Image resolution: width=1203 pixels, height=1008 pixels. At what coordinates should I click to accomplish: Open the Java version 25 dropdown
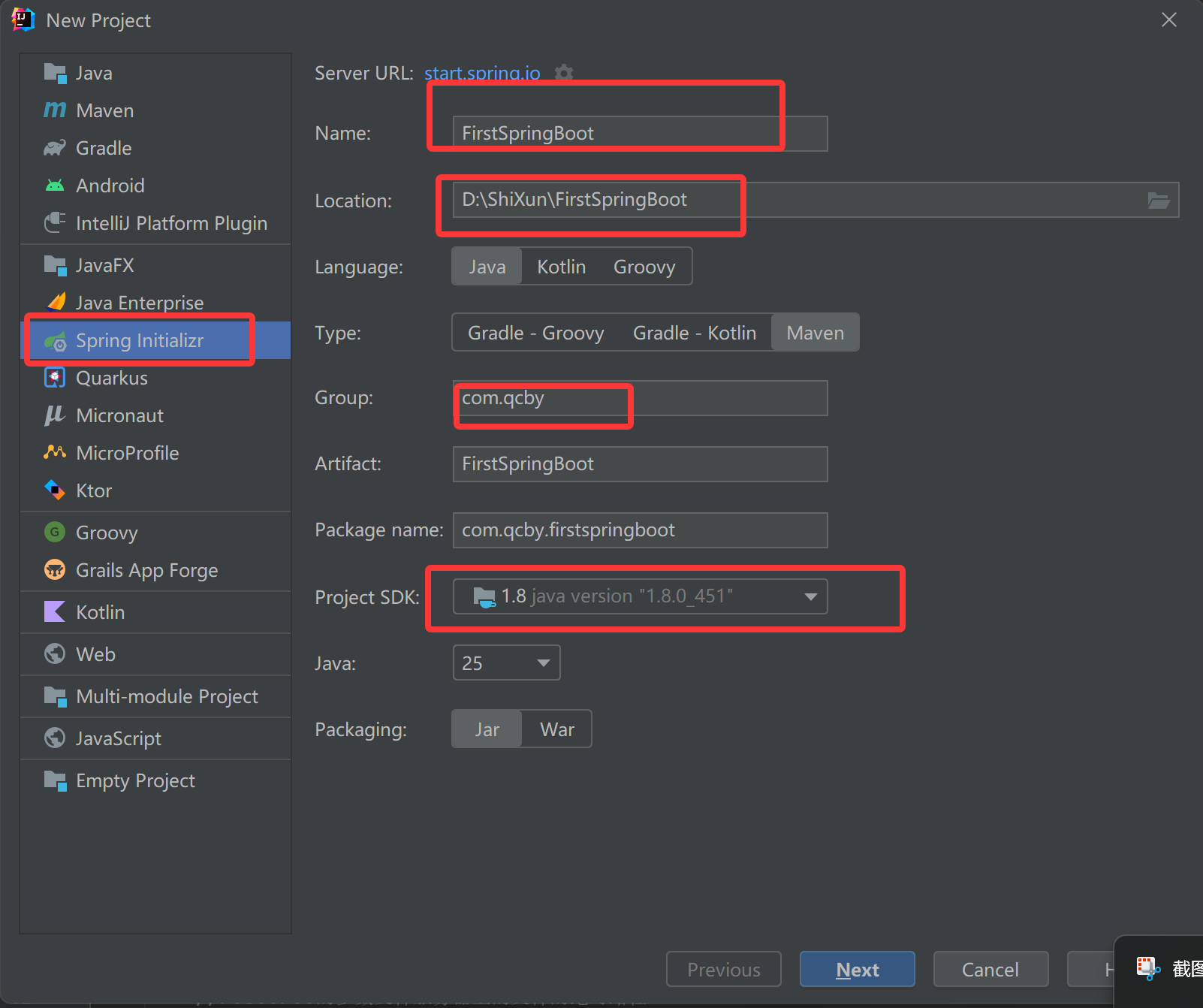pos(506,662)
